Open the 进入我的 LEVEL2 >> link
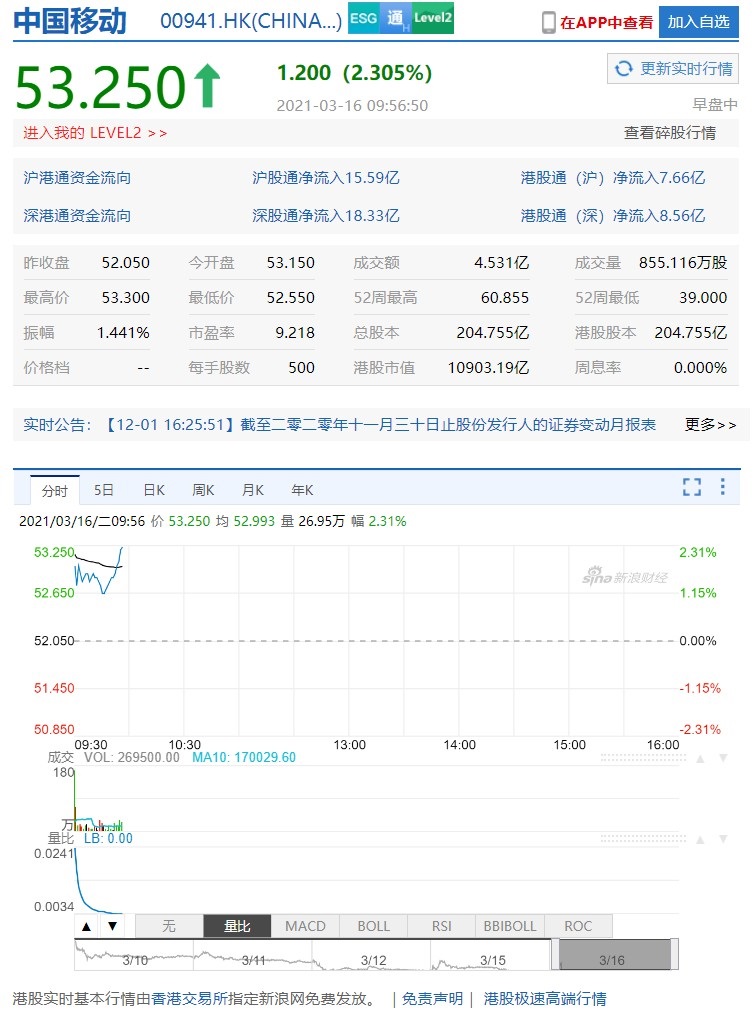Viewport: 753px width, 1011px height. (95, 133)
